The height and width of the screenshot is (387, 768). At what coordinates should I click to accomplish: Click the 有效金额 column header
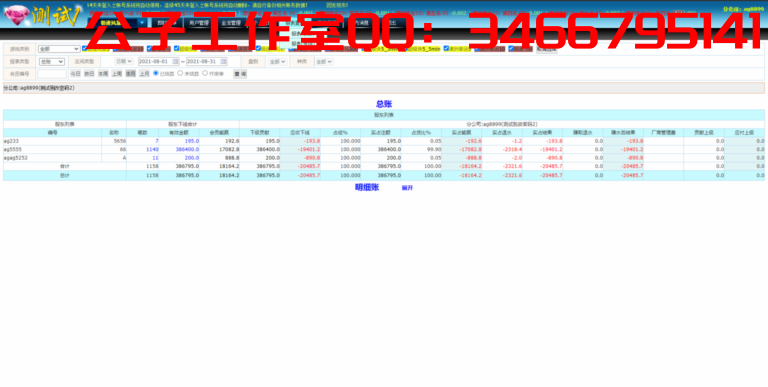[179, 133]
